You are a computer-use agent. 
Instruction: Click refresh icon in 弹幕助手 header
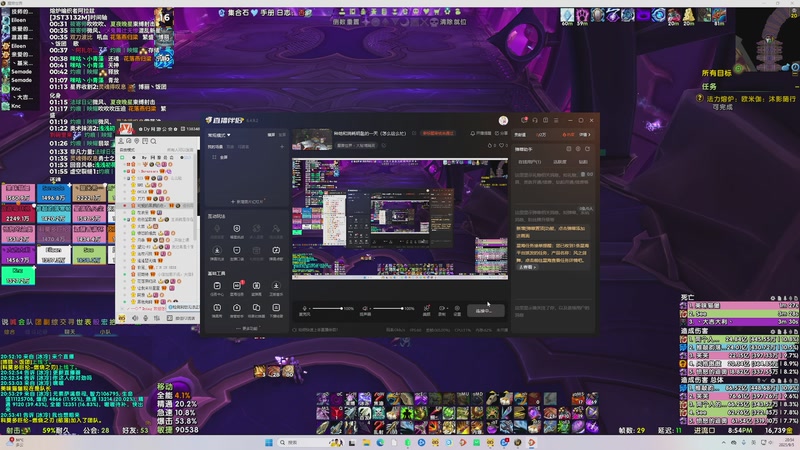(x=587, y=148)
